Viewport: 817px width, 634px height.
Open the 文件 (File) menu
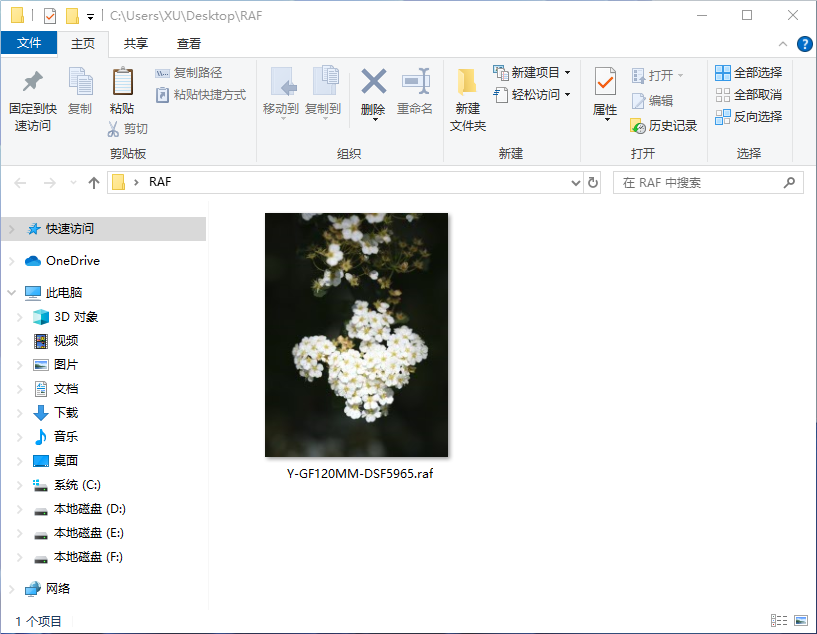pos(29,43)
